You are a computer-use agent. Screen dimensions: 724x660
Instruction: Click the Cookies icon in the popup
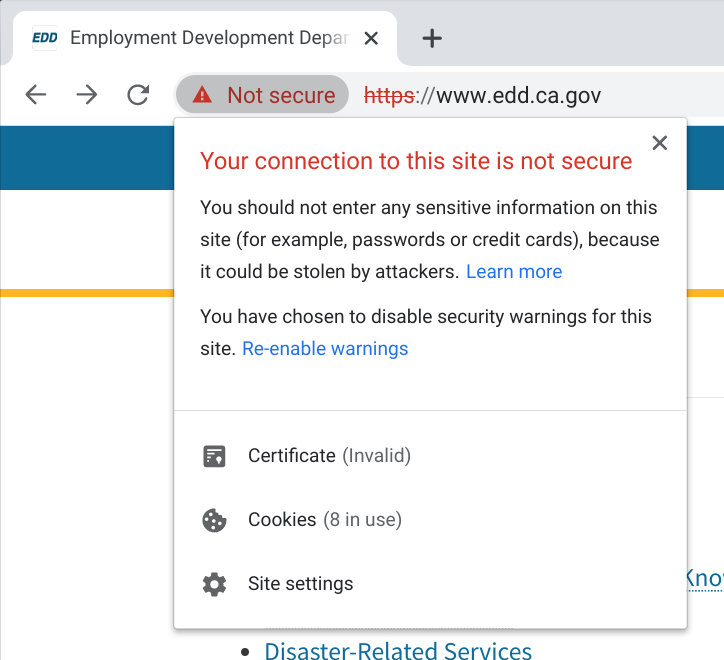(x=214, y=521)
